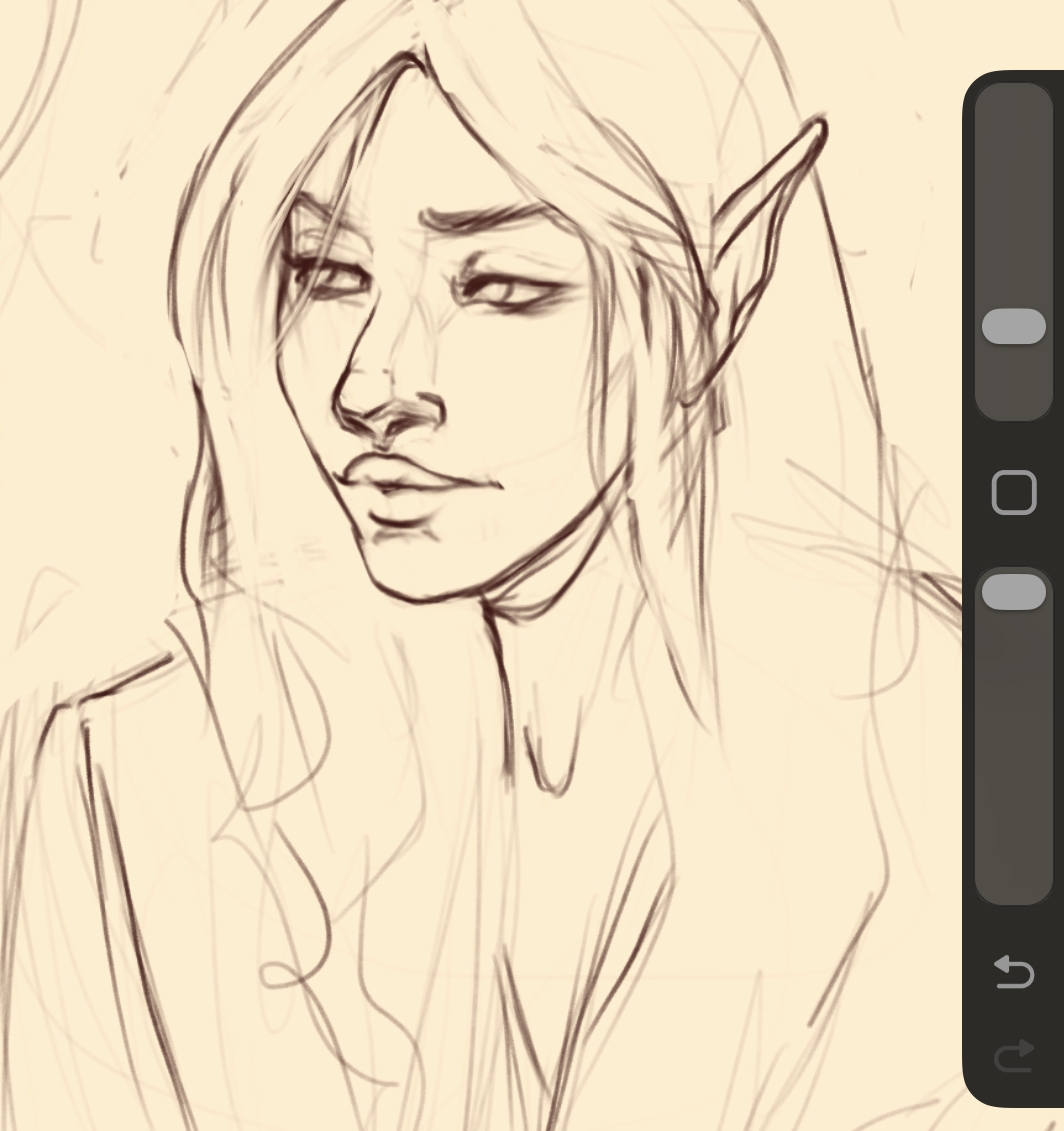Click brush size track below its handle
Viewport: 1064px width, 1131px height.
[x=1013, y=385]
